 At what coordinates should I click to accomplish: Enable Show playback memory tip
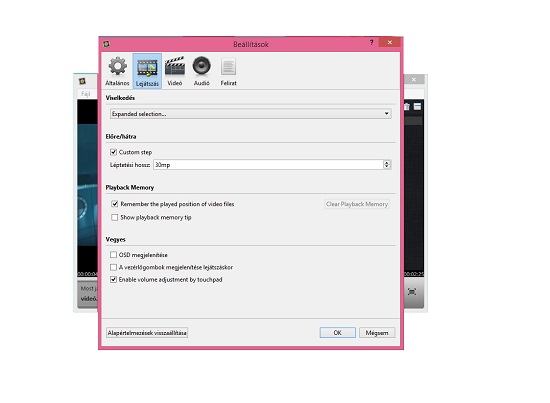click(x=114, y=217)
